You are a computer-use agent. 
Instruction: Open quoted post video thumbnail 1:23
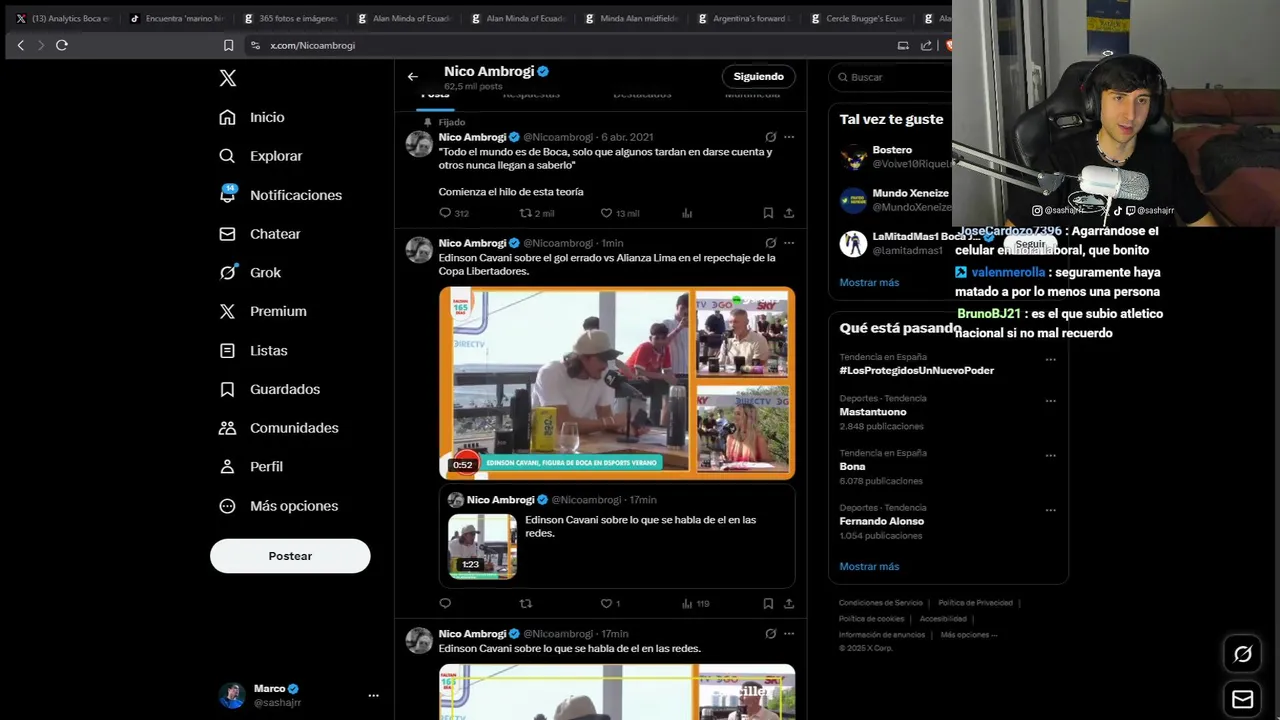482,546
